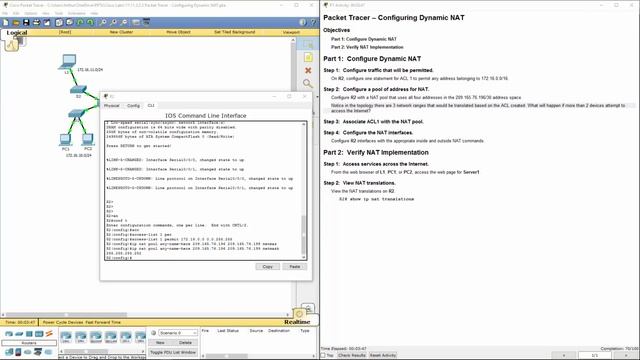Image resolution: width=640 pixels, height=360 pixels.
Task: Toggle the Top checkbox in activity window
Action: point(324,356)
